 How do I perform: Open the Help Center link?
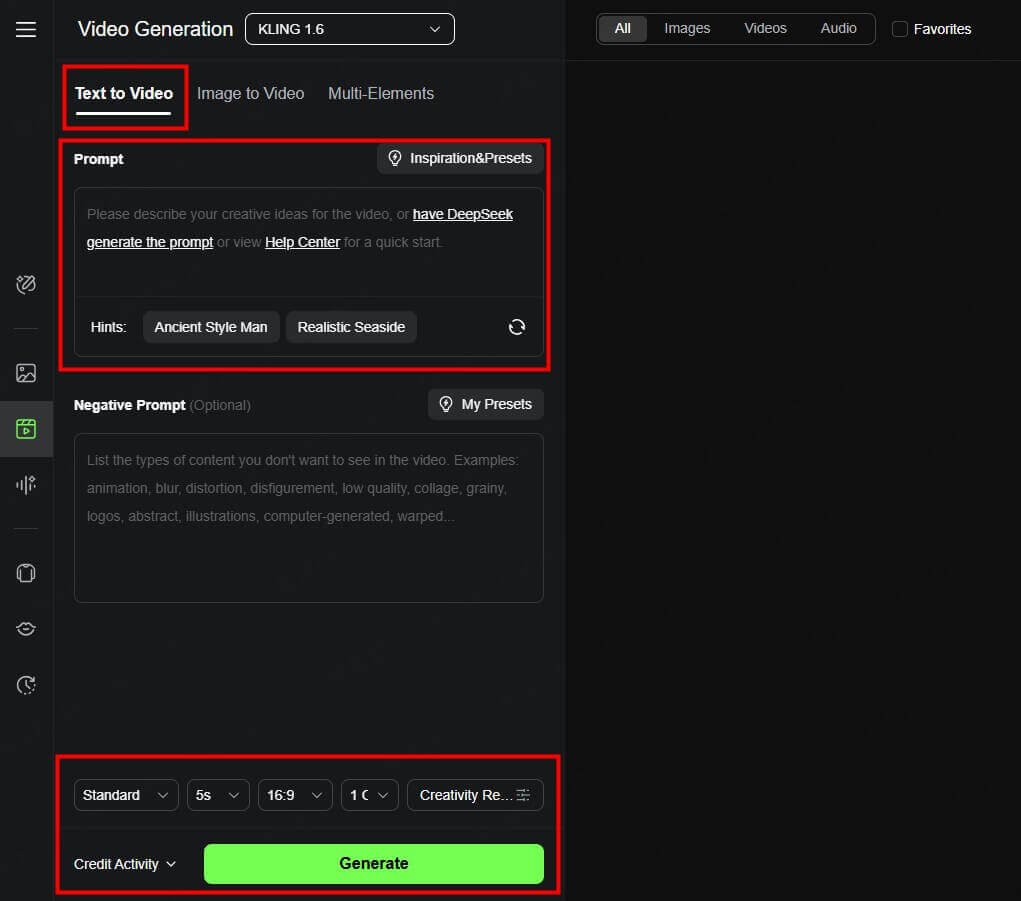[302, 242]
